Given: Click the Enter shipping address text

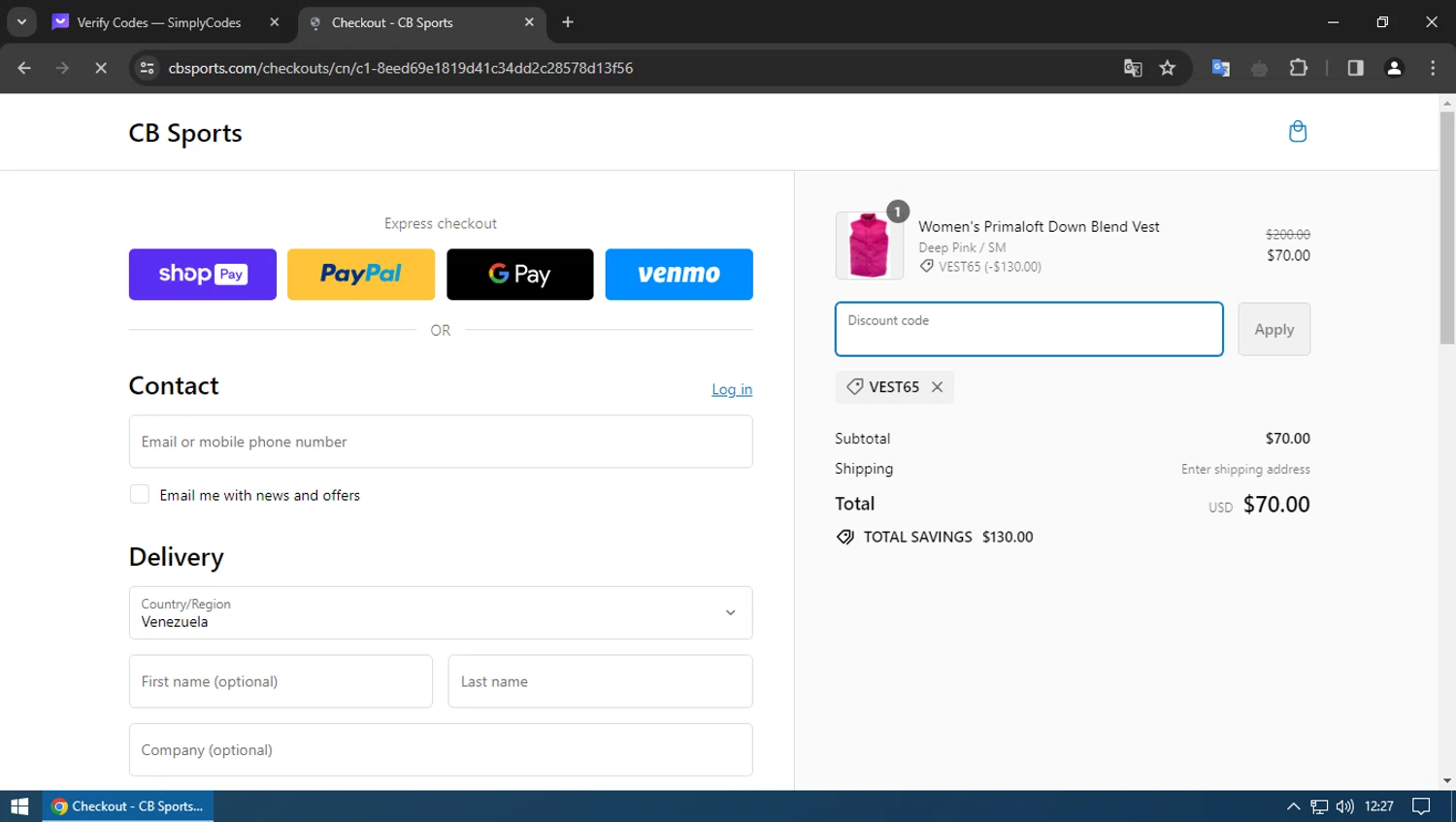Looking at the screenshot, I should click(x=1245, y=469).
